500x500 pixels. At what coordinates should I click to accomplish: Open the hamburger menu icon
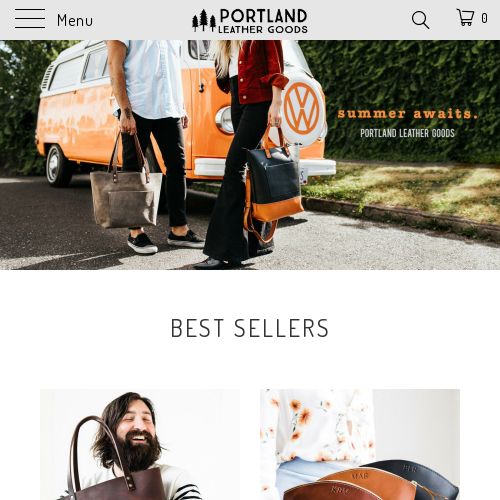(30, 19)
